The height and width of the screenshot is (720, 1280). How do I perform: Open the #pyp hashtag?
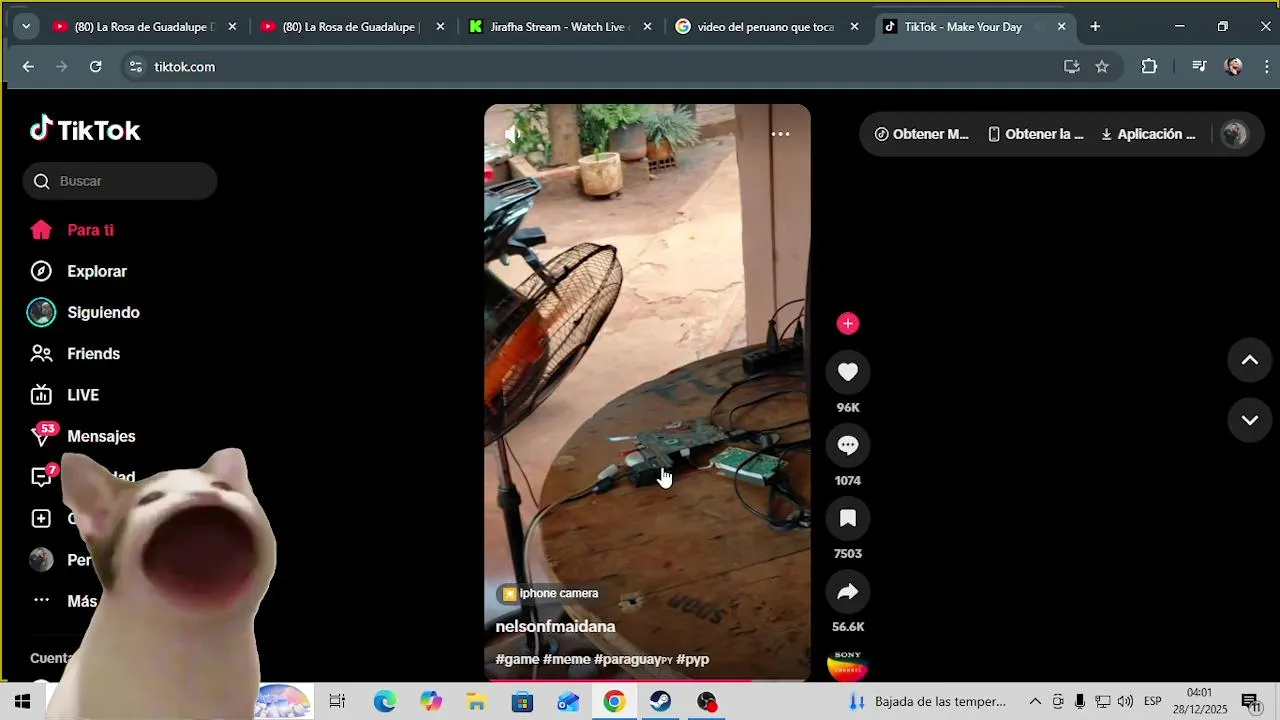click(693, 659)
